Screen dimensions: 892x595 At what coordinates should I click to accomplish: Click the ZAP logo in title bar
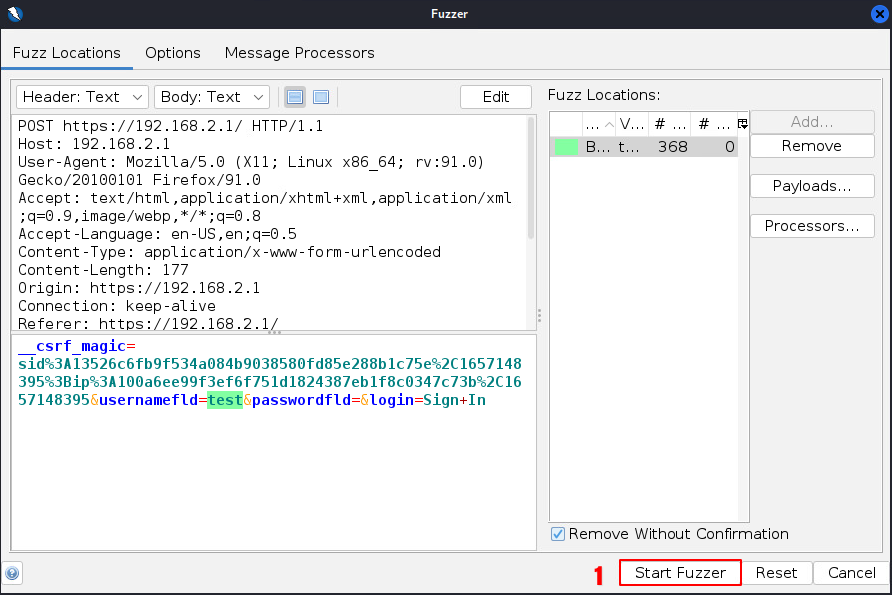coord(13,14)
